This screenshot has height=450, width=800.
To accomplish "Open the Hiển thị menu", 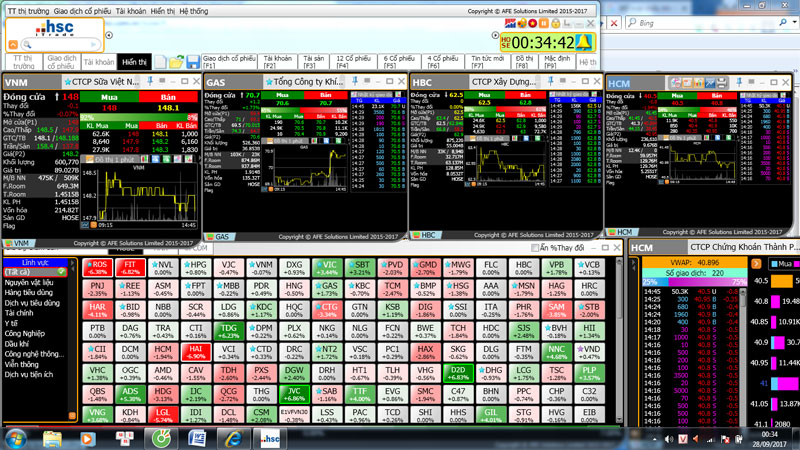I will pos(163,11).
